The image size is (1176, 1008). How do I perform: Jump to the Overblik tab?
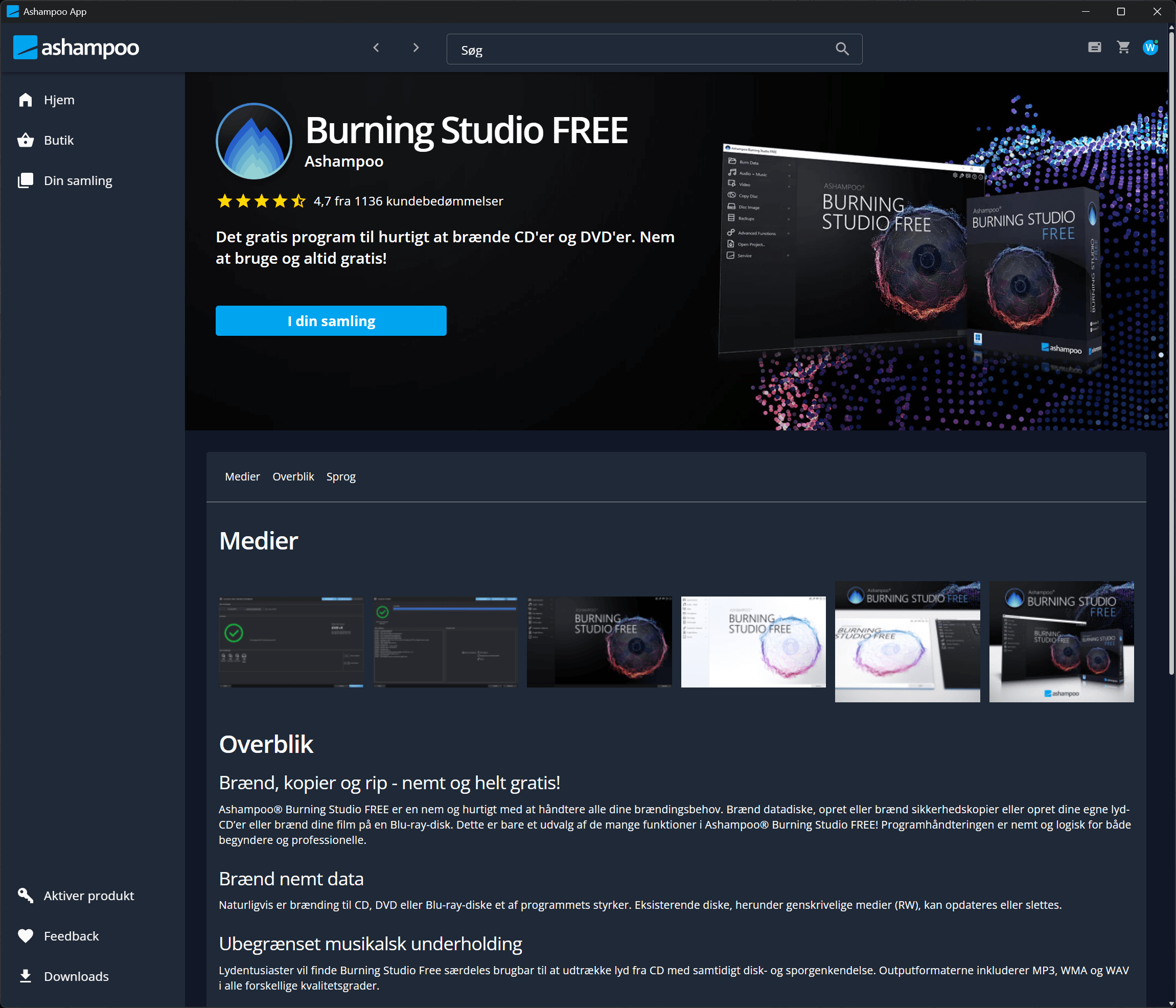click(x=293, y=477)
